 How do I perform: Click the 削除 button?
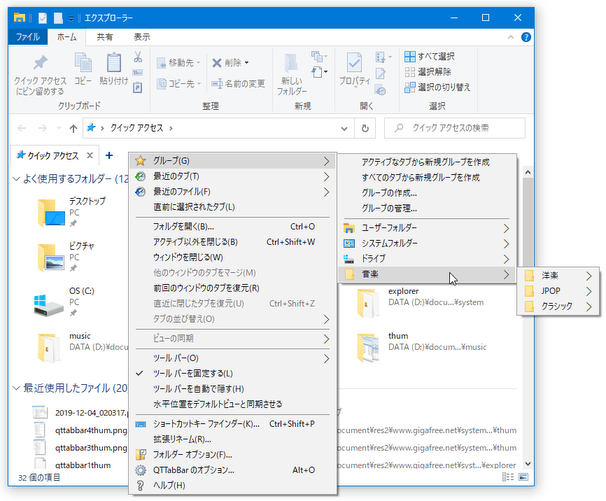(230, 63)
